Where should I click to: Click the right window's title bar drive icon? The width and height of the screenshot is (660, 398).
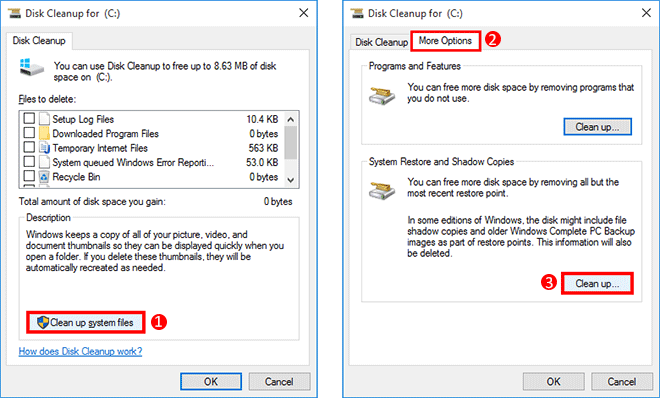[x=357, y=13]
